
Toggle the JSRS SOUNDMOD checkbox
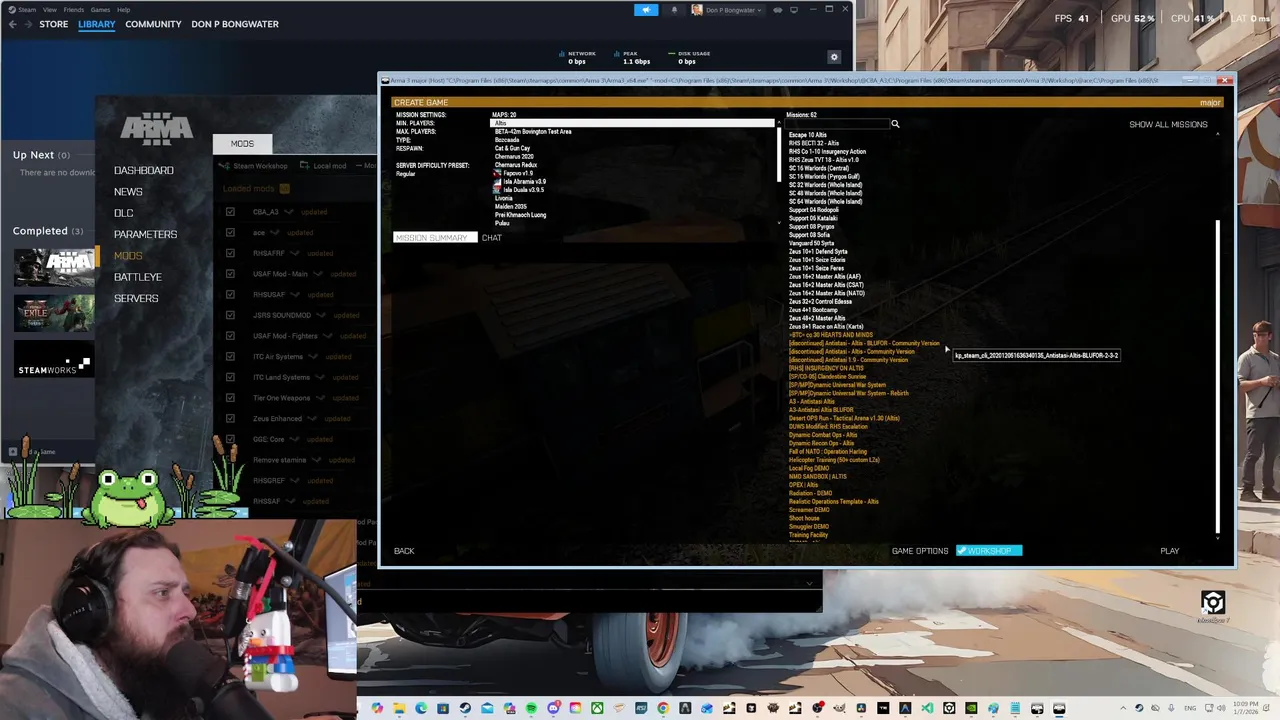(230, 315)
